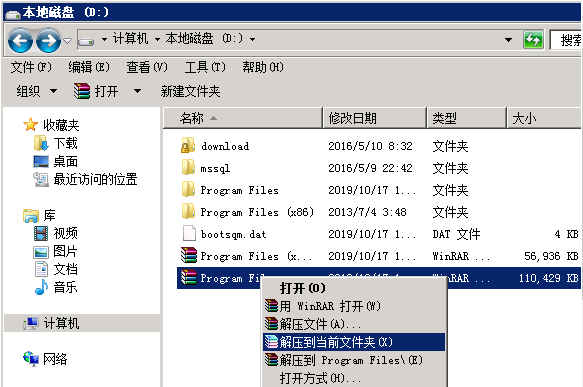583x387 pixels.
Task: Select the locked download folder icon
Action: click(x=188, y=145)
